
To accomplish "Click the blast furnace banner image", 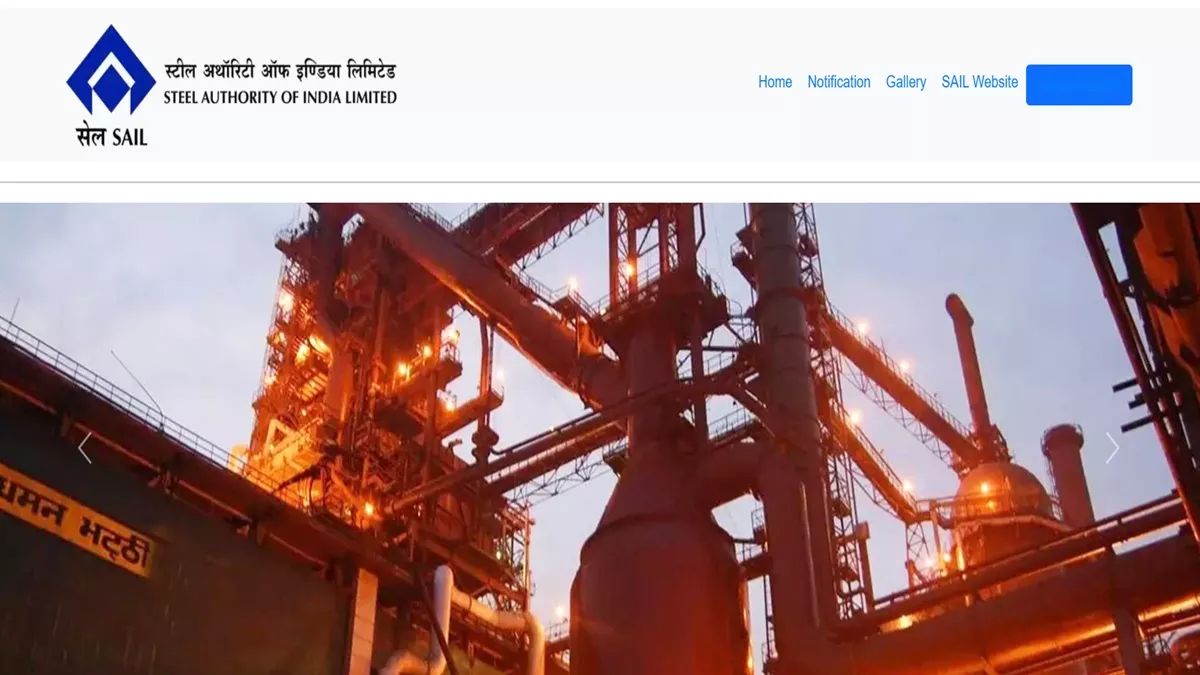I will (x=600, y=439).
